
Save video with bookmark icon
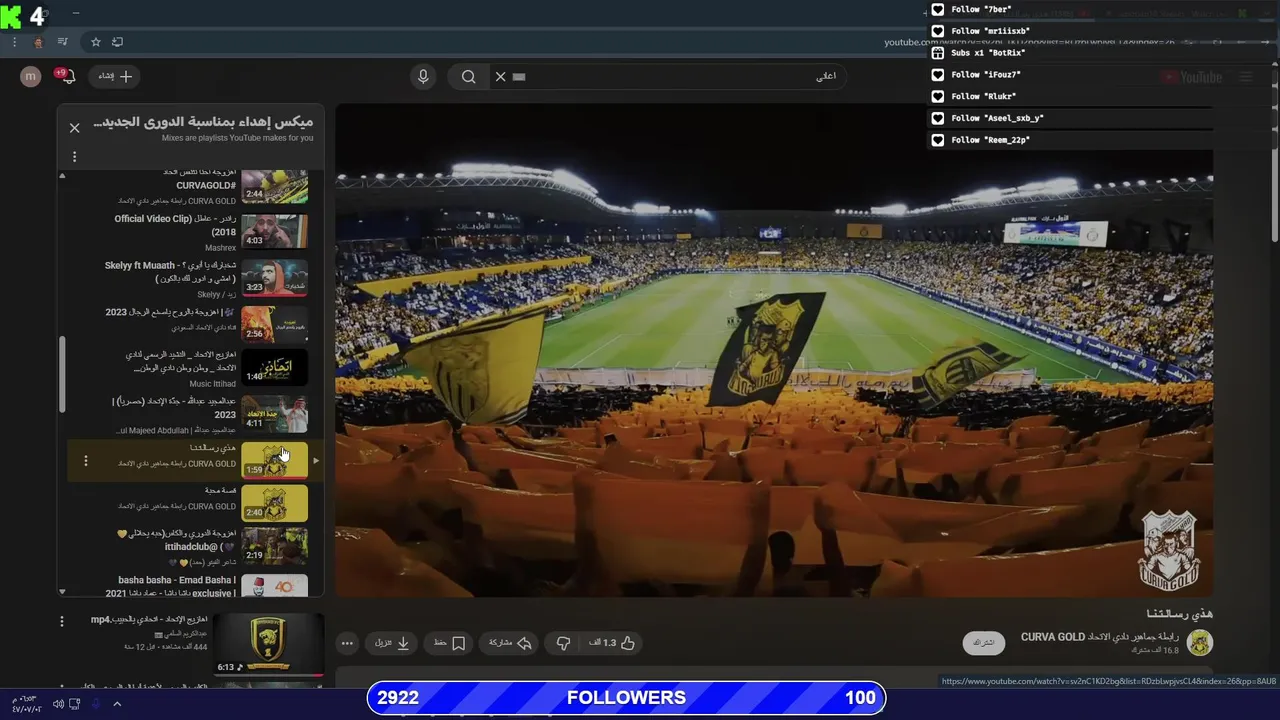coord(450,643)
